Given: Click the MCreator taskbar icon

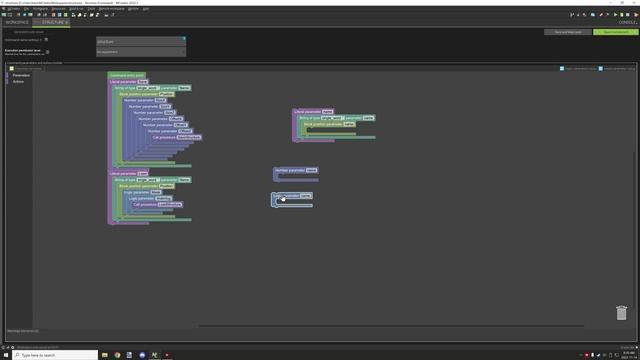Looking at the screenshot, I should (154, 355).
